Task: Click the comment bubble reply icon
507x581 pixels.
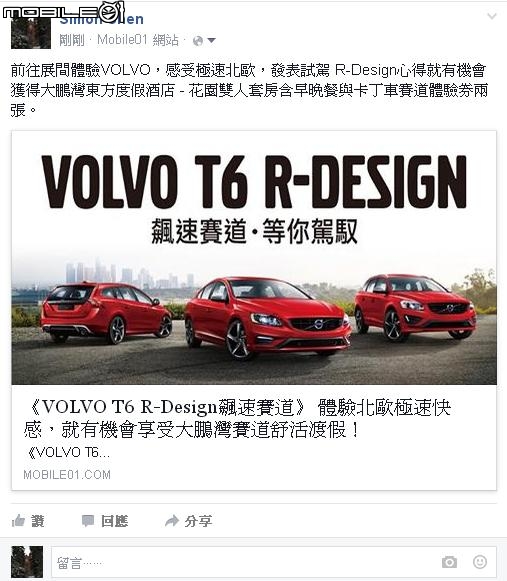Action: click(88, 521)
